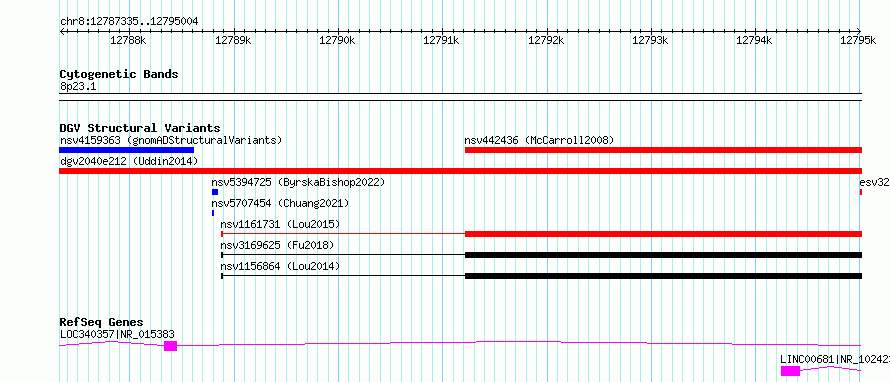Click the magenta LINC00681 exon block

click(x=790, y=371)
